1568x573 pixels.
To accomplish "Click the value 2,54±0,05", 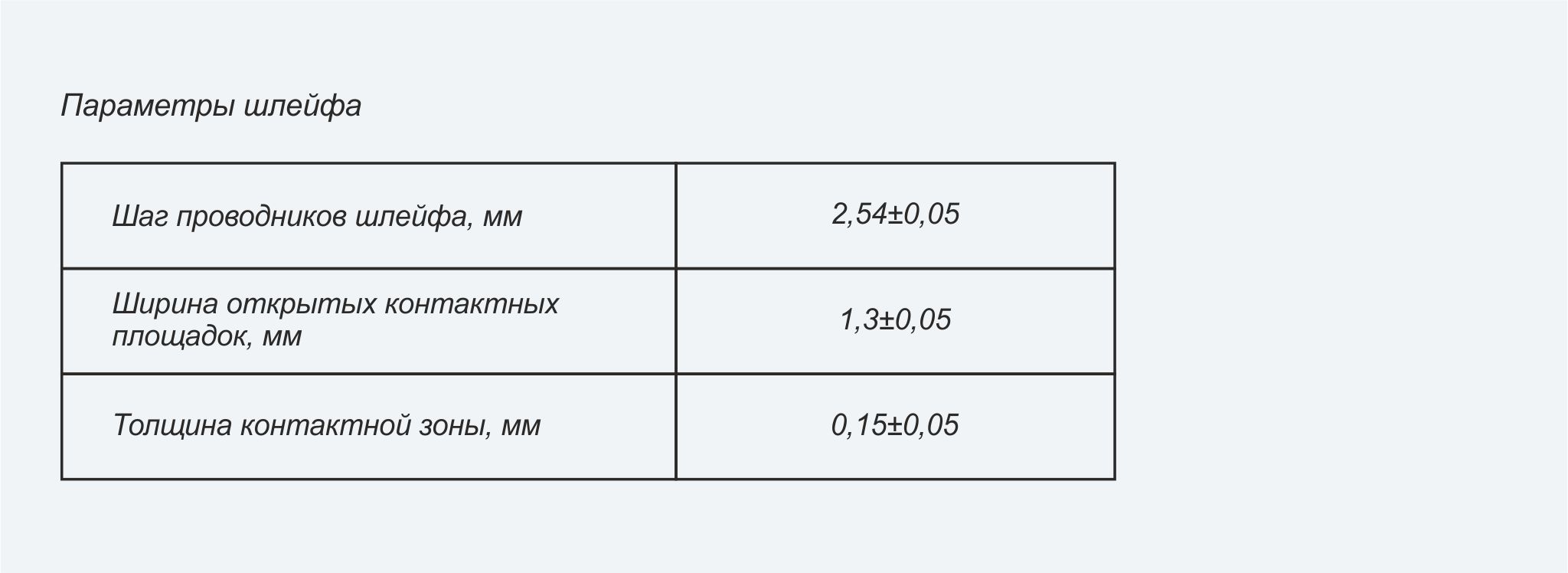I will 895,214.
